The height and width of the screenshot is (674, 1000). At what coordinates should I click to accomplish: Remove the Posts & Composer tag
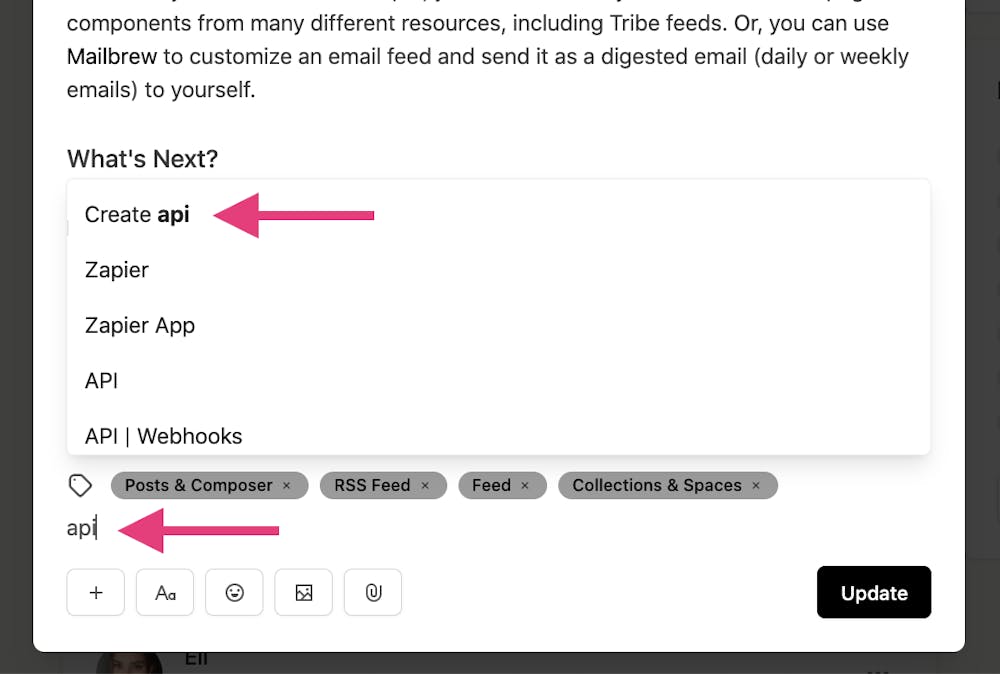[x=287, y=486]
